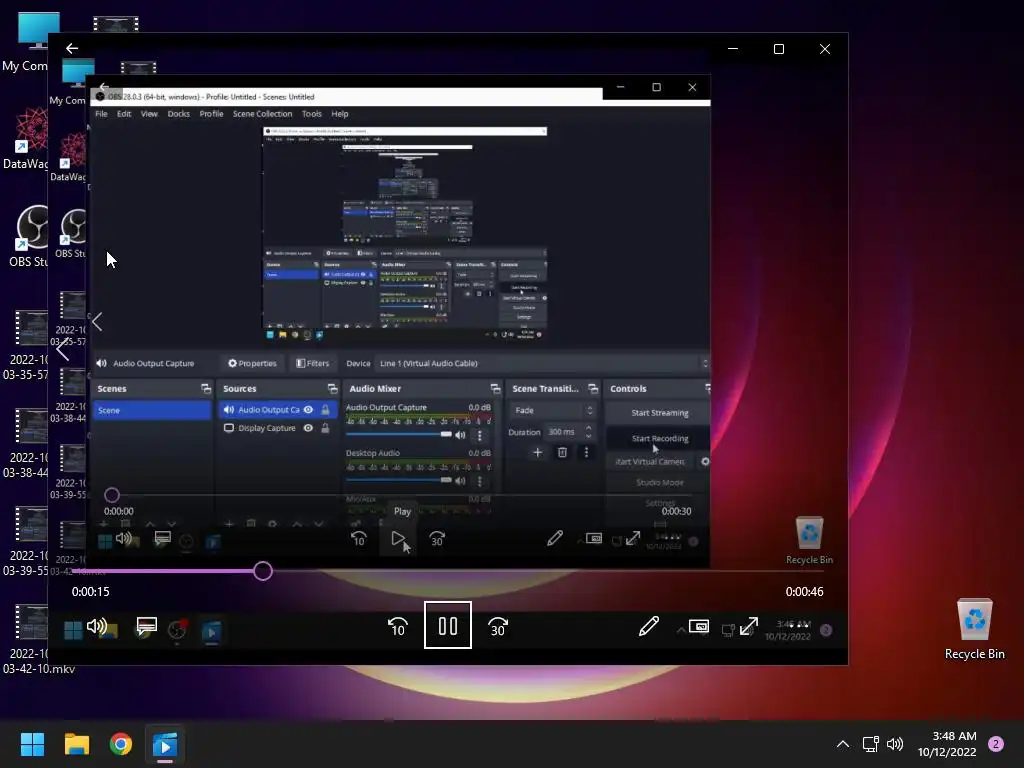The height and width of the screenshot is (768, 1024).
Task: Lock the Display Capture source
Action: [325, 428]
